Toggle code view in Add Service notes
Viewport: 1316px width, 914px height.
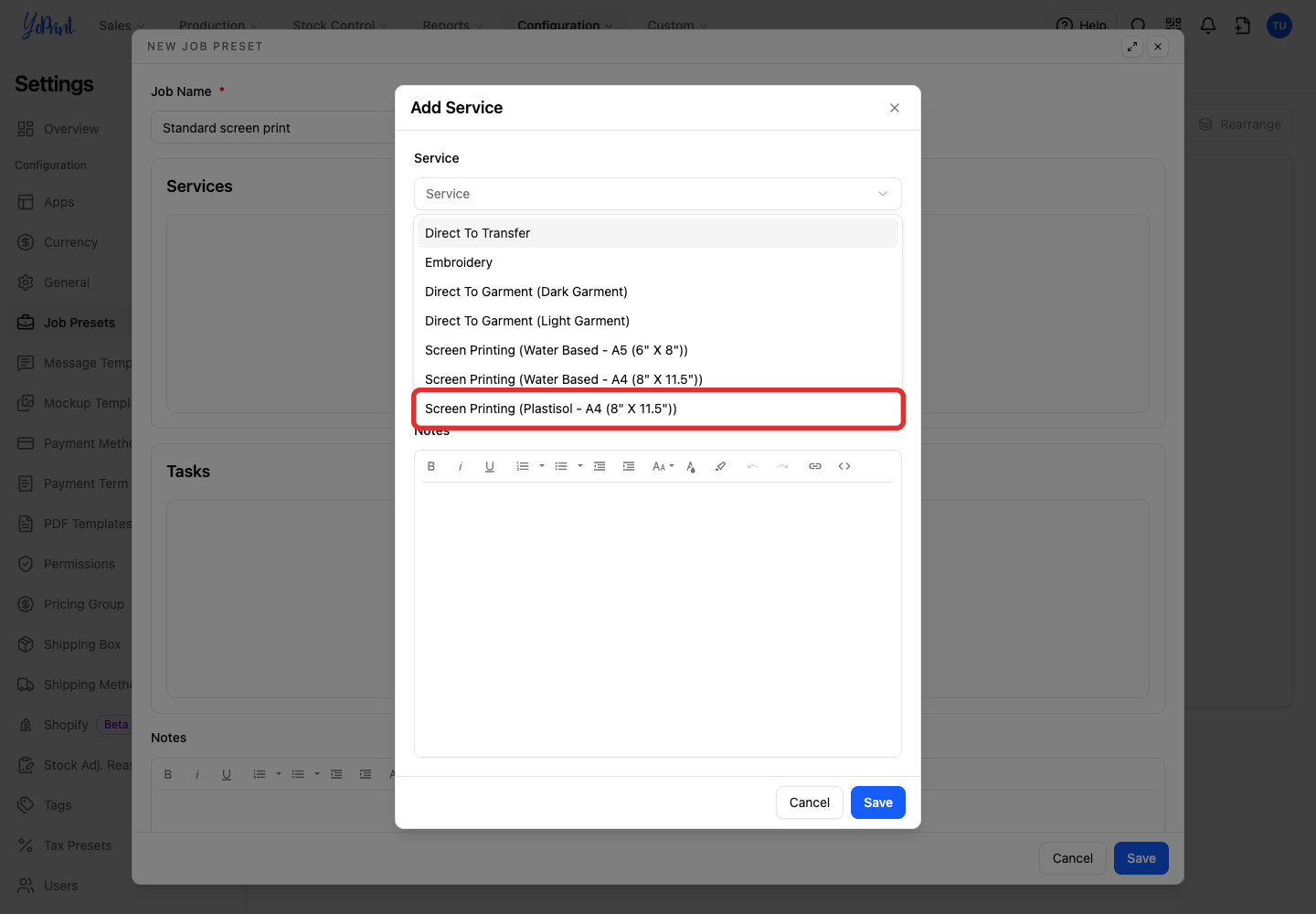[x=844, y=466]
